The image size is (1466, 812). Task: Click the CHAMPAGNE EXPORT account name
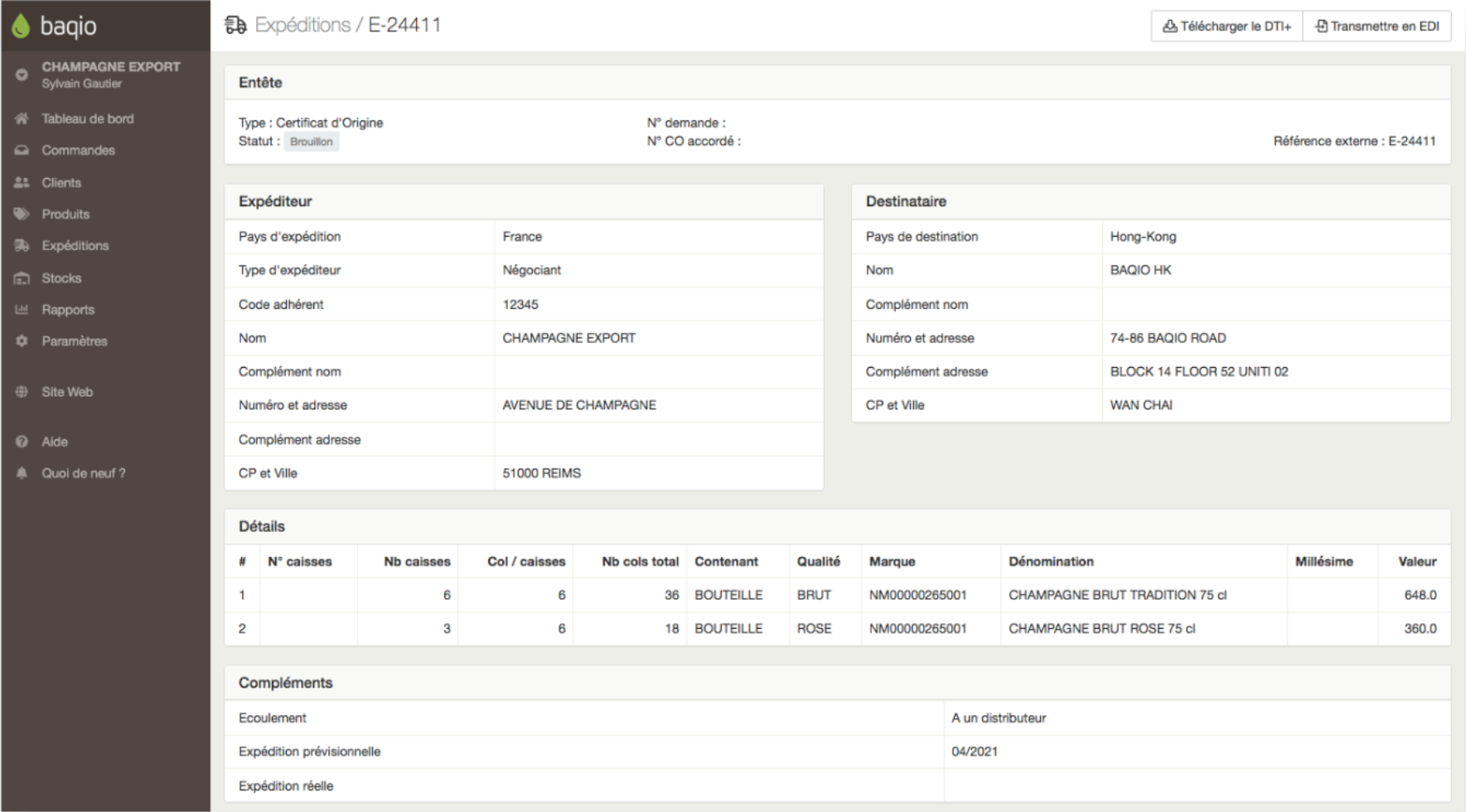(111, 66)
